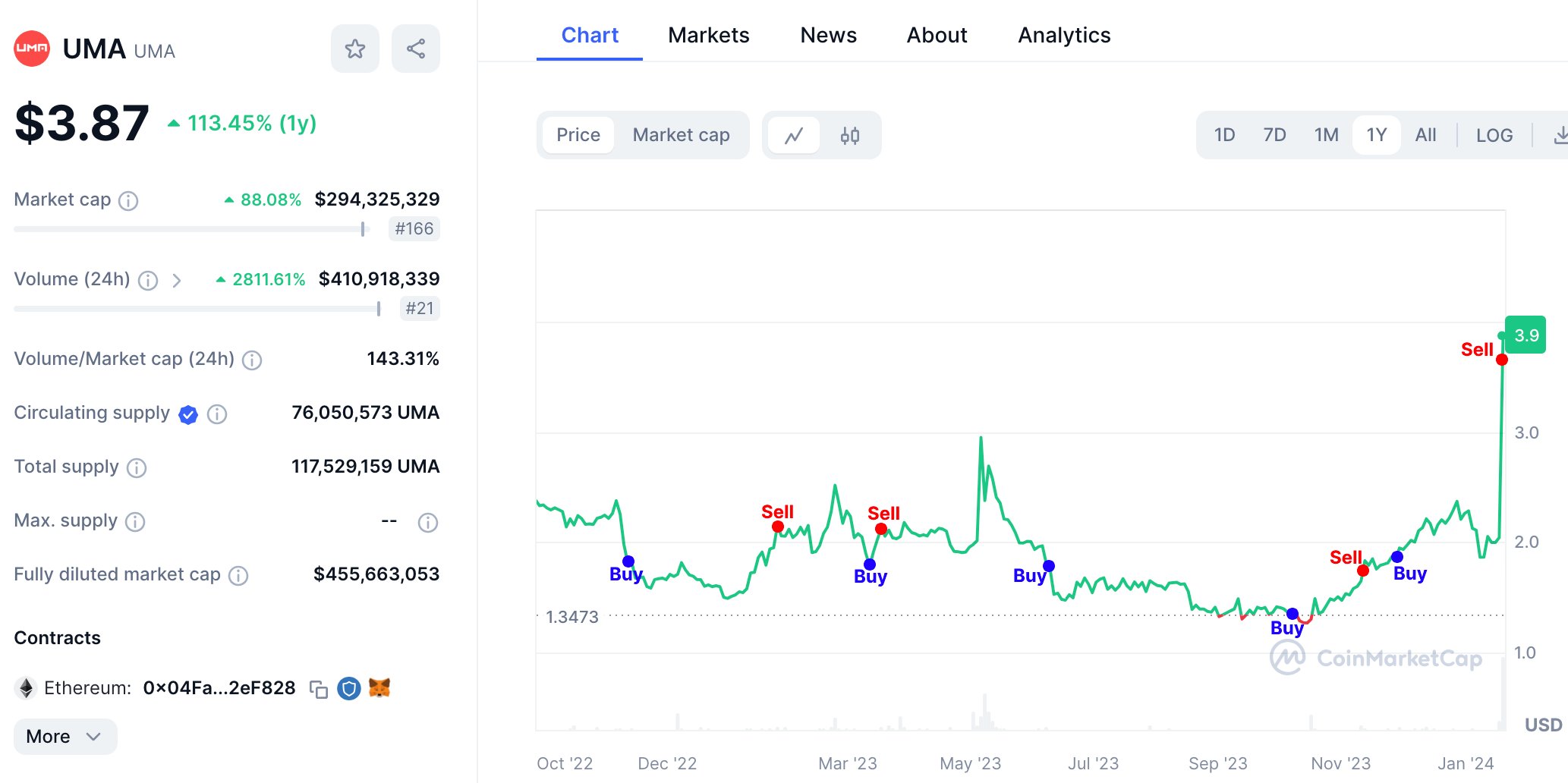Click the volume rank #21 badge
Image resolution: width=1568 pixels, height=783 pixels.
point(419,308)
